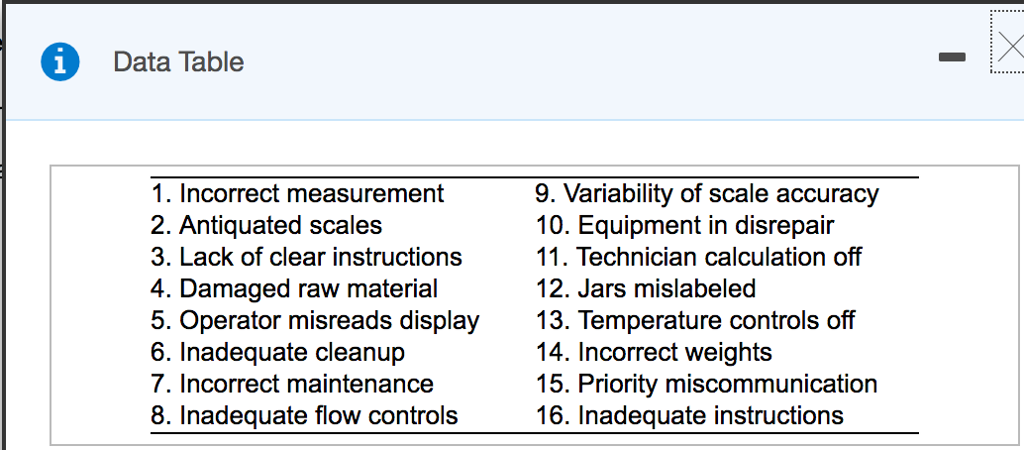
Task: Select Equipment in disrepair
Action: [x=684, y=225]
